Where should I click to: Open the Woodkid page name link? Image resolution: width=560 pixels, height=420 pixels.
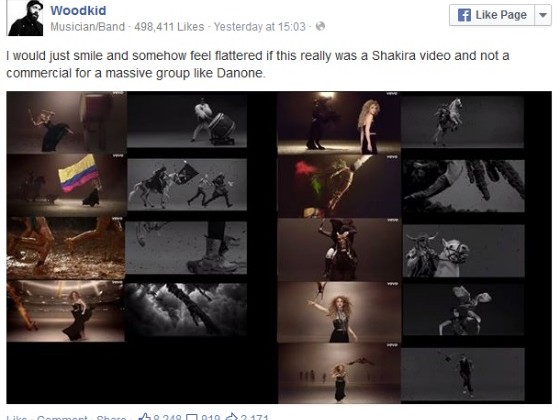coord(78,10)
